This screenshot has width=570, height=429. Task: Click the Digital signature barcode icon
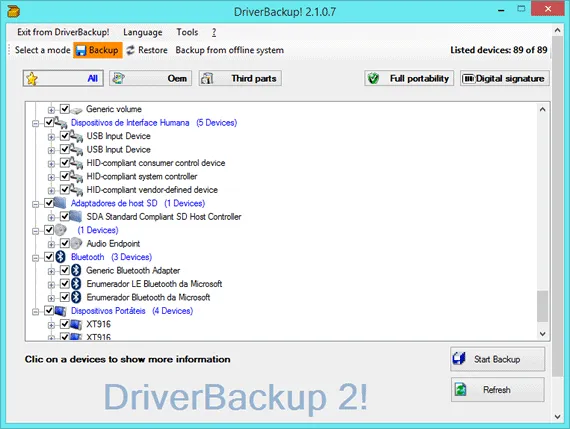pos(469,79)
